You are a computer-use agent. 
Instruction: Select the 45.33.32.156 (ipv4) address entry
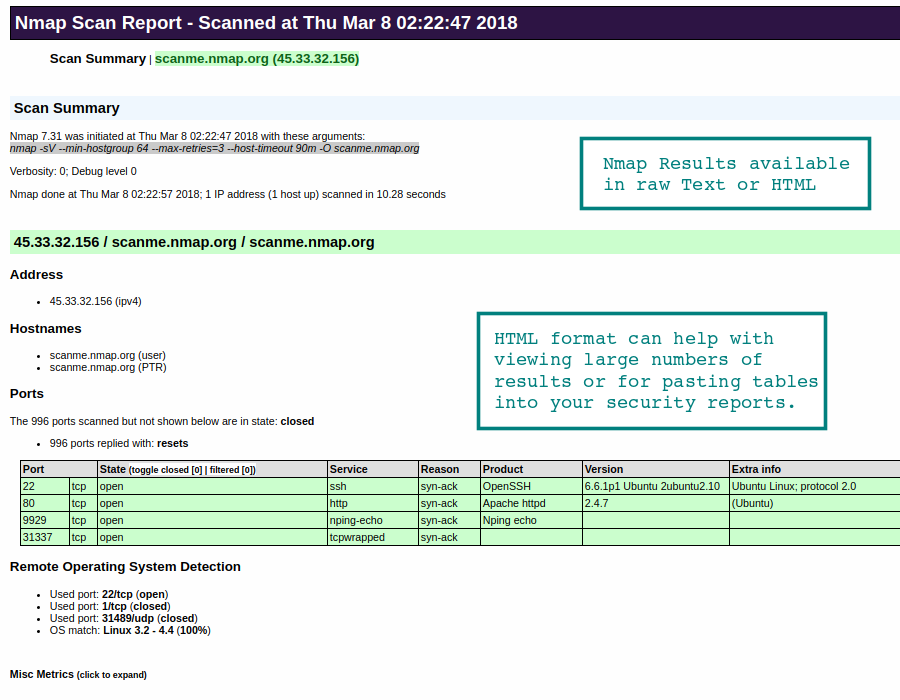[95, 301]
